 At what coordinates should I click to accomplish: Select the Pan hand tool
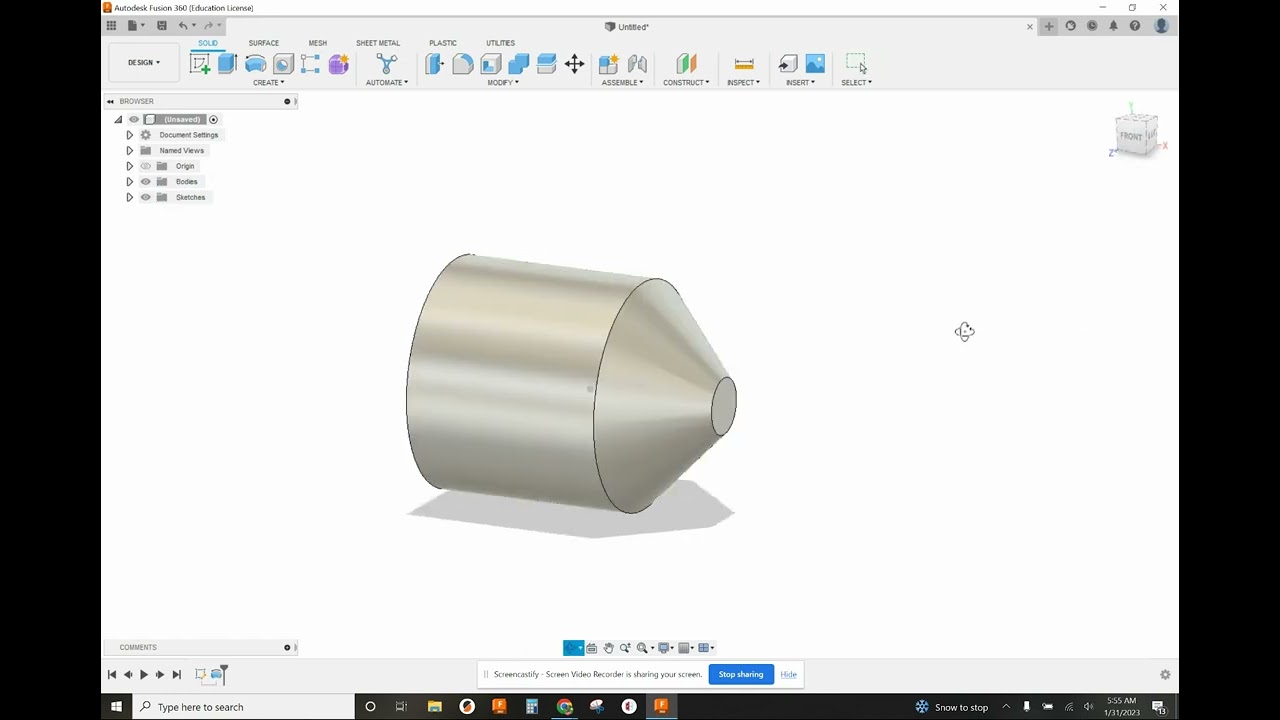click(608, 648)
